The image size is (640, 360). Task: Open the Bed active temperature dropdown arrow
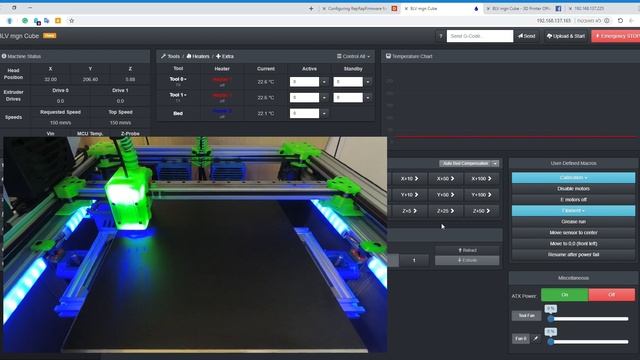(324, 113)
